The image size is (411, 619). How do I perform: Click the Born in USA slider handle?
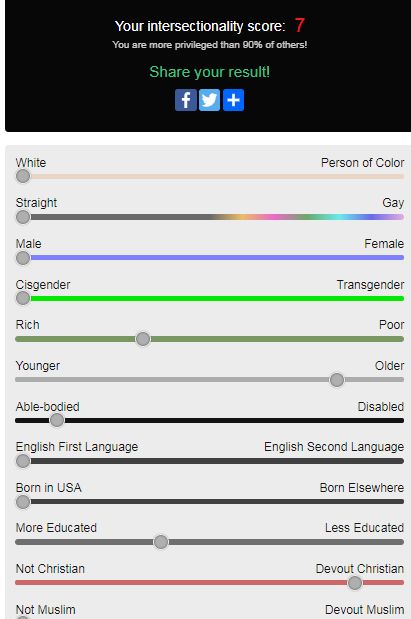click(x=23, y=502)
